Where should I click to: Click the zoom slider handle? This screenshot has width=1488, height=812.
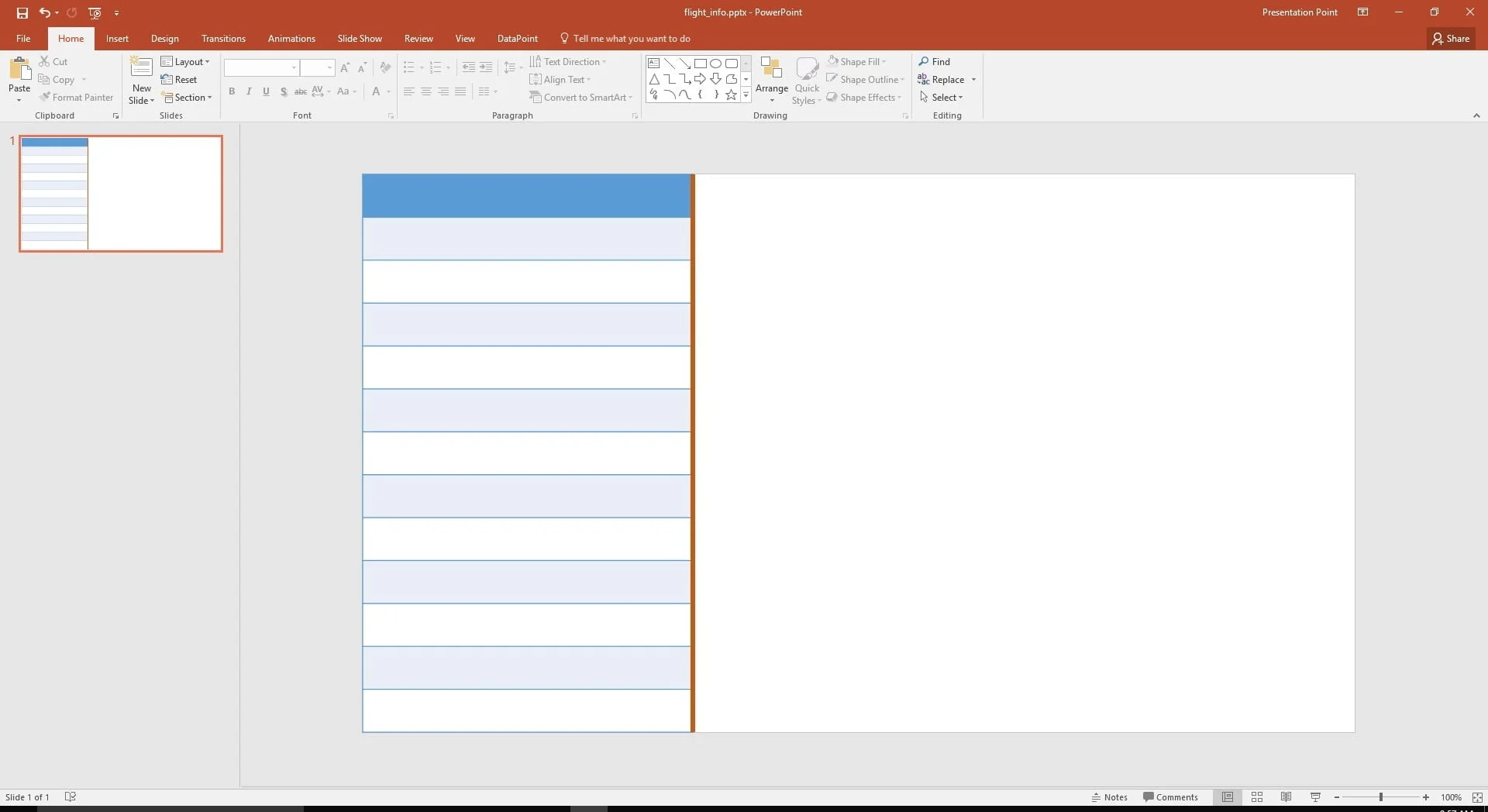click(1380, 797)
